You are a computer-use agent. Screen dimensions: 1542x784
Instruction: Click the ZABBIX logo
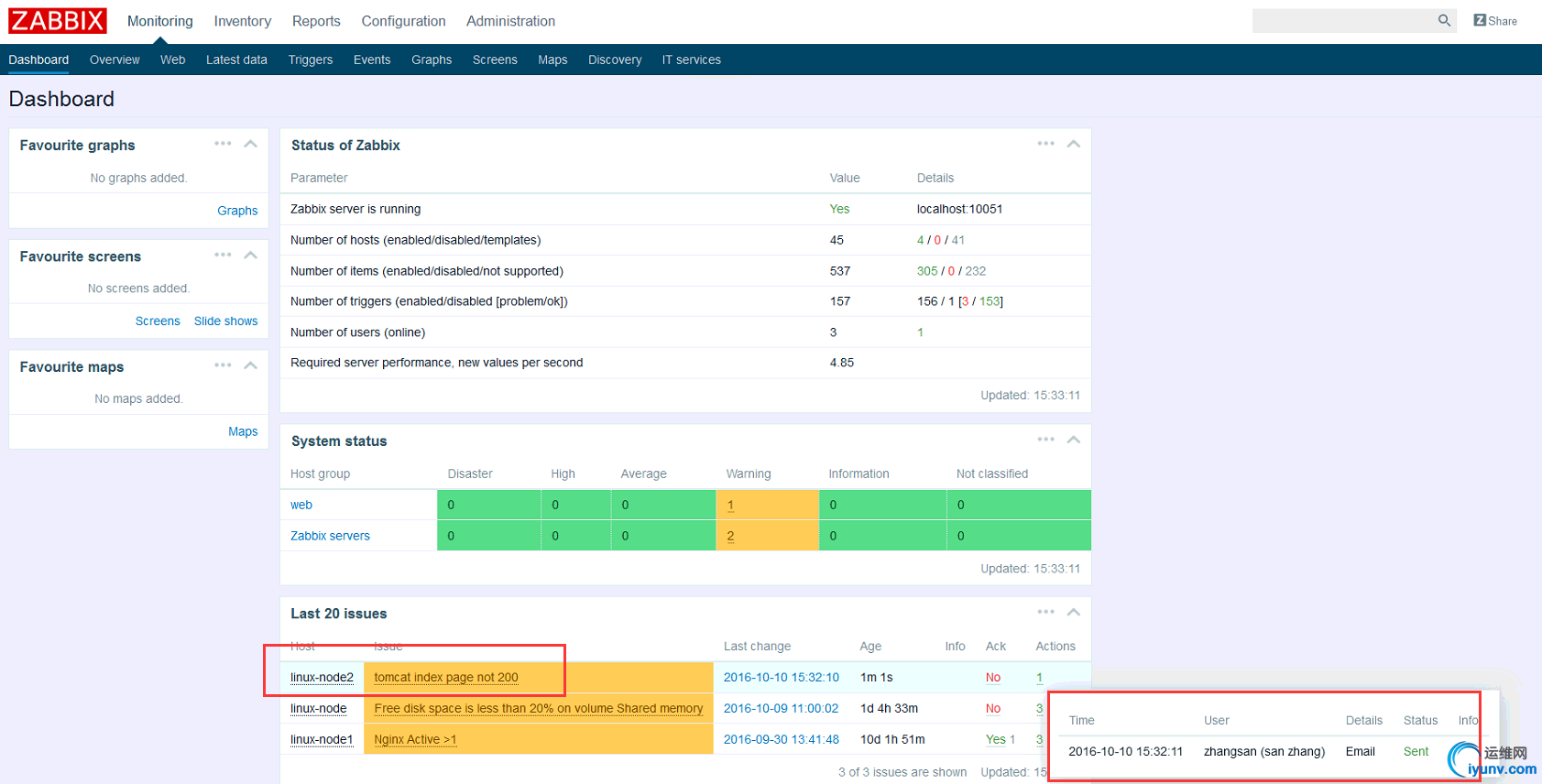tap(58, 21)
